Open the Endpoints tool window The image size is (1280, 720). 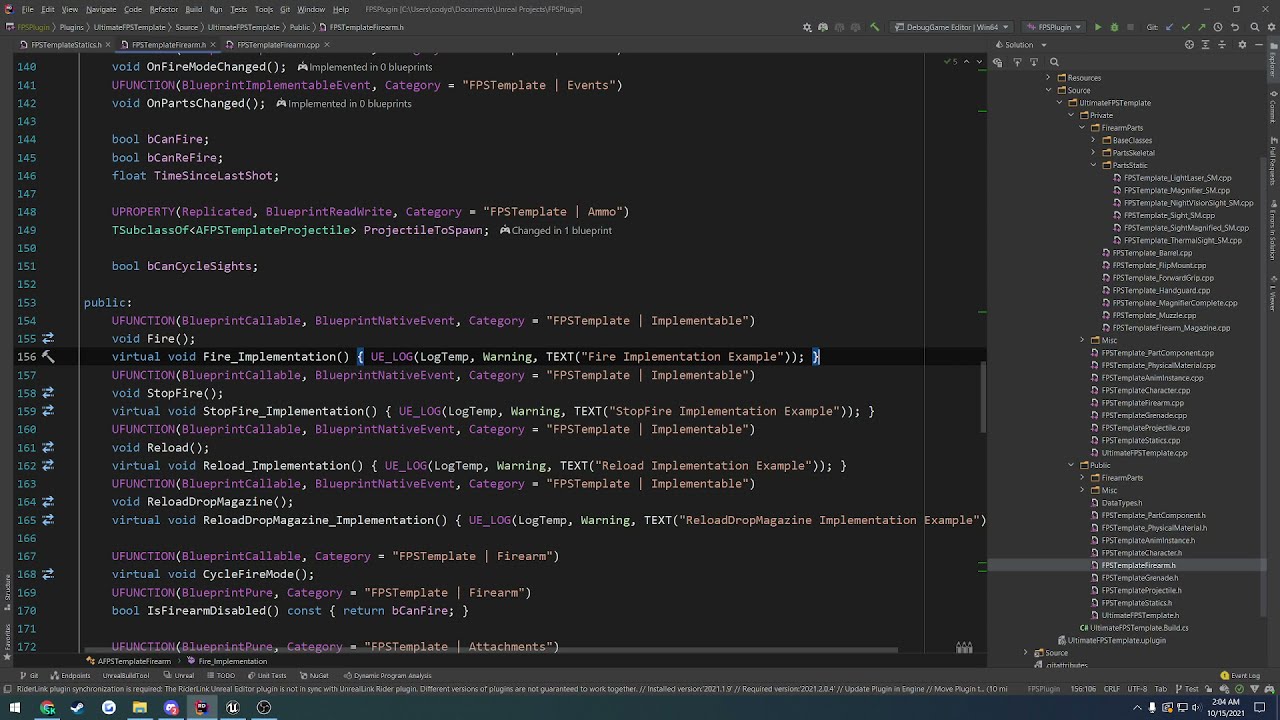pos(72,675)
